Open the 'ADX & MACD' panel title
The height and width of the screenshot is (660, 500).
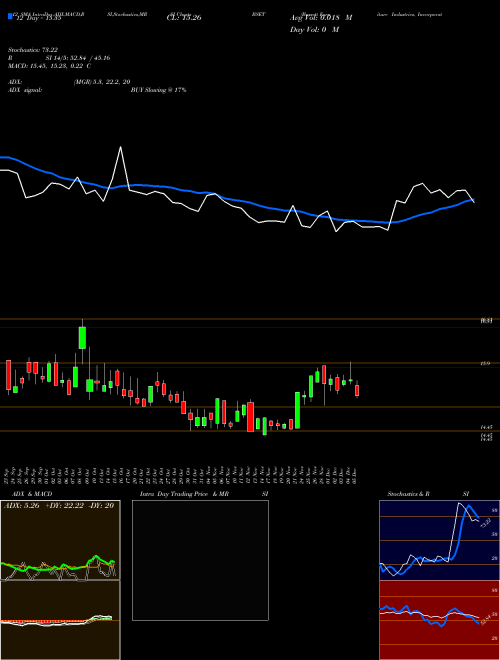[x=32, y=494]
